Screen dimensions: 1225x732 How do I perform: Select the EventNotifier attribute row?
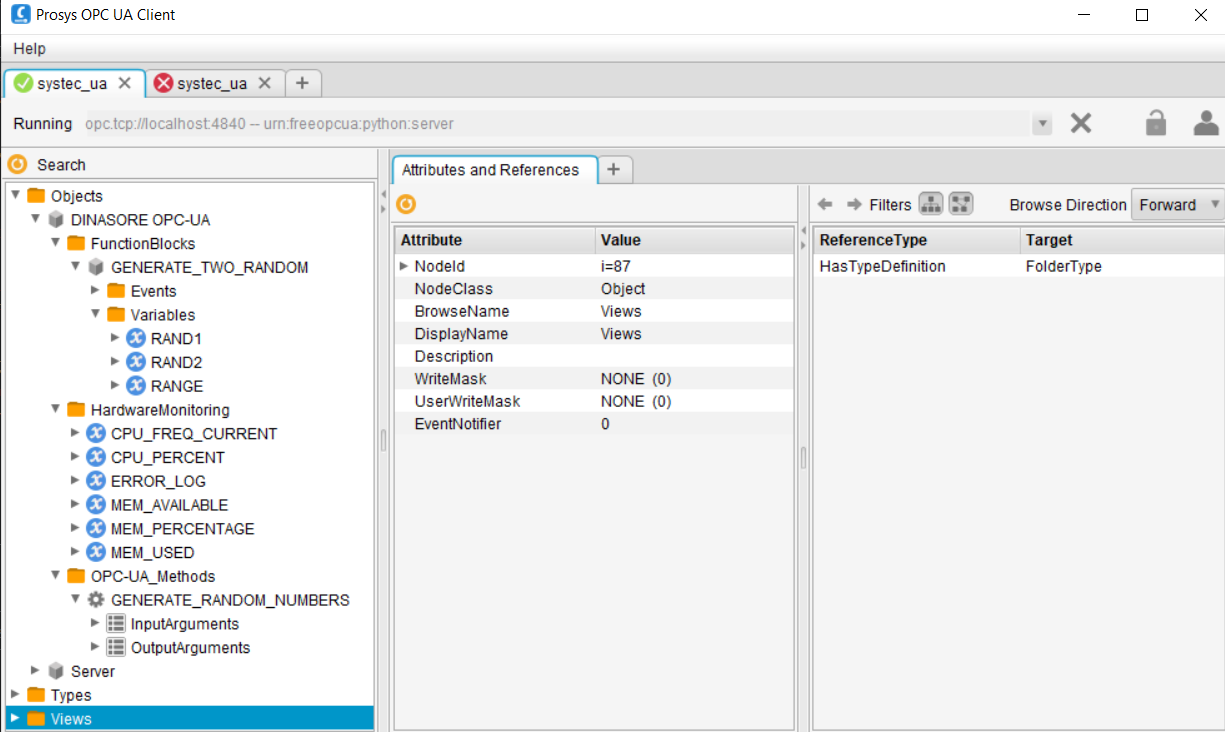594,424
